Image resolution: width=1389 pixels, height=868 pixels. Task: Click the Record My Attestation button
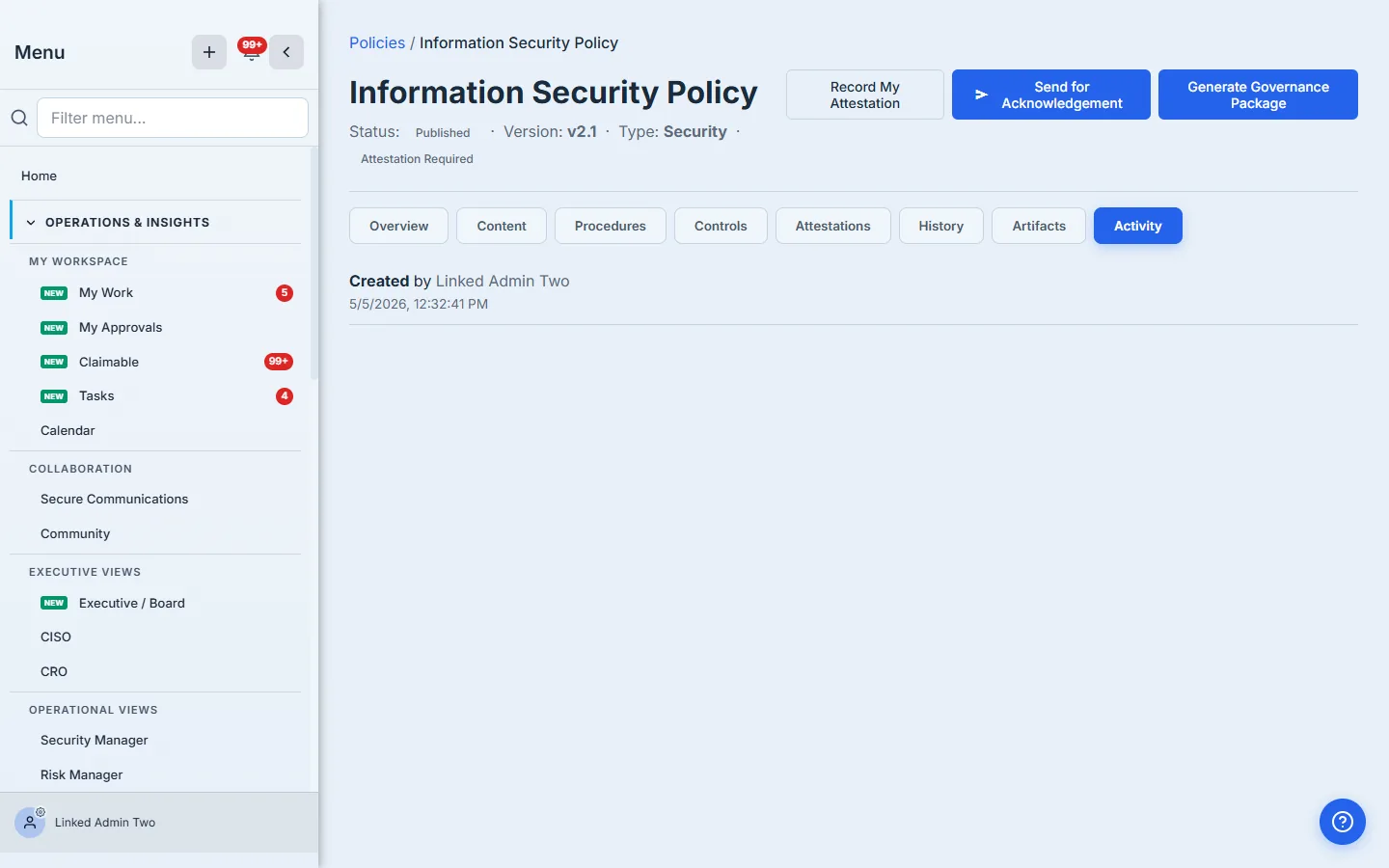pyautogui.click(x=865, y=95)
